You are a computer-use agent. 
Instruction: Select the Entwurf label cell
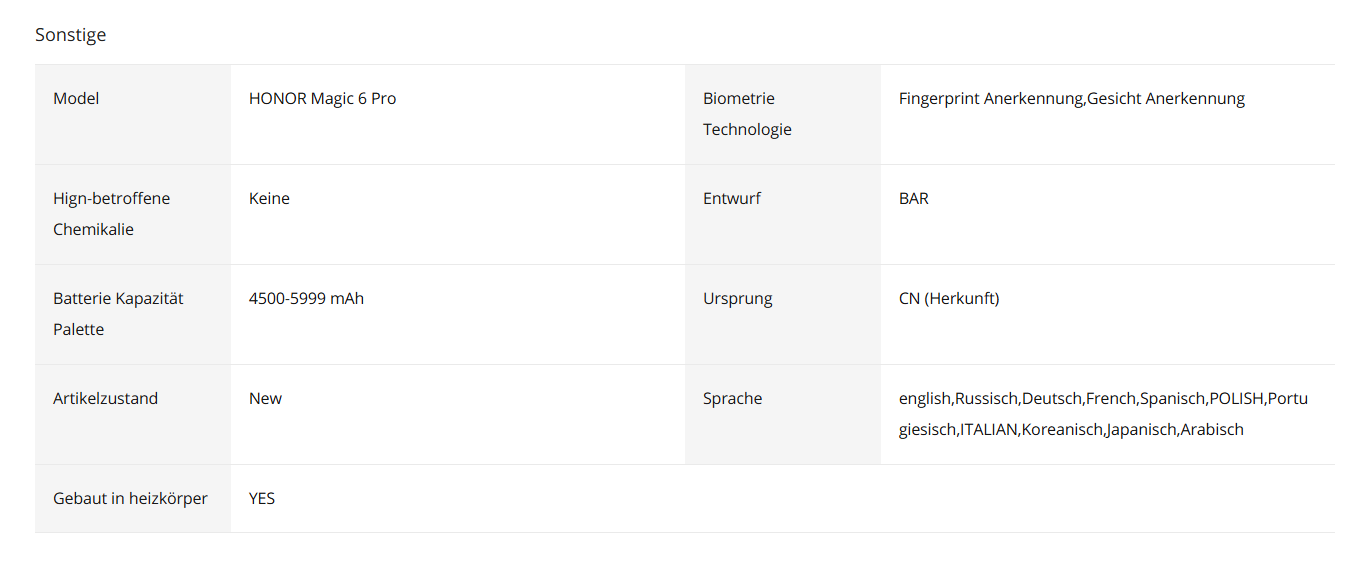click(x=783, y=215)
